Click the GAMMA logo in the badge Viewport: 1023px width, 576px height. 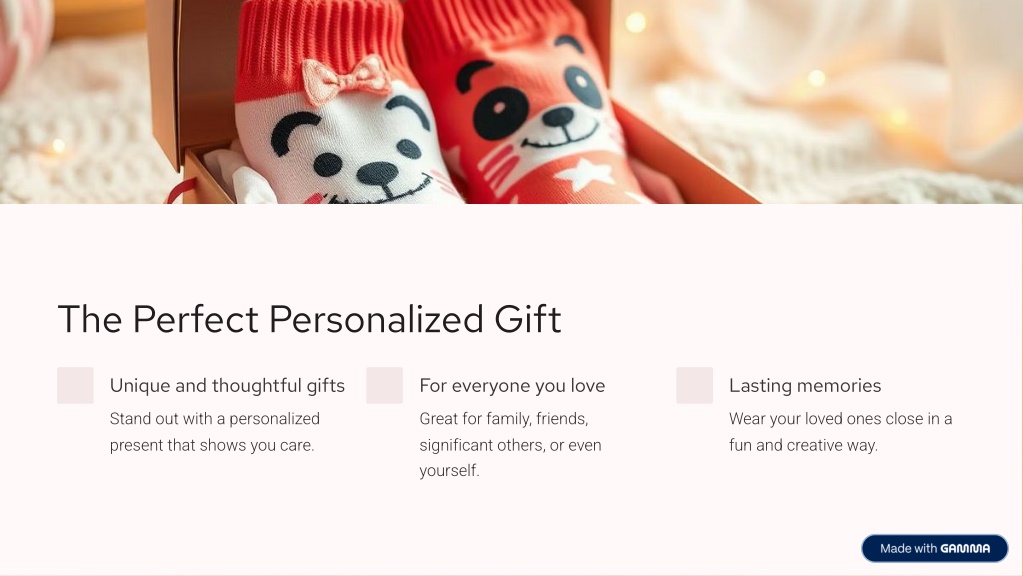click(x=966, y=549)
